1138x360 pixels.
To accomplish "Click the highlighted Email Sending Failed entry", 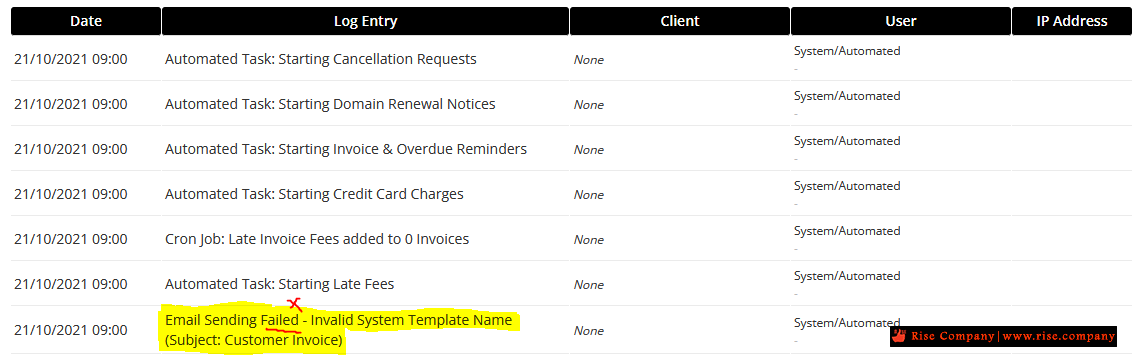I will (338, 330).
